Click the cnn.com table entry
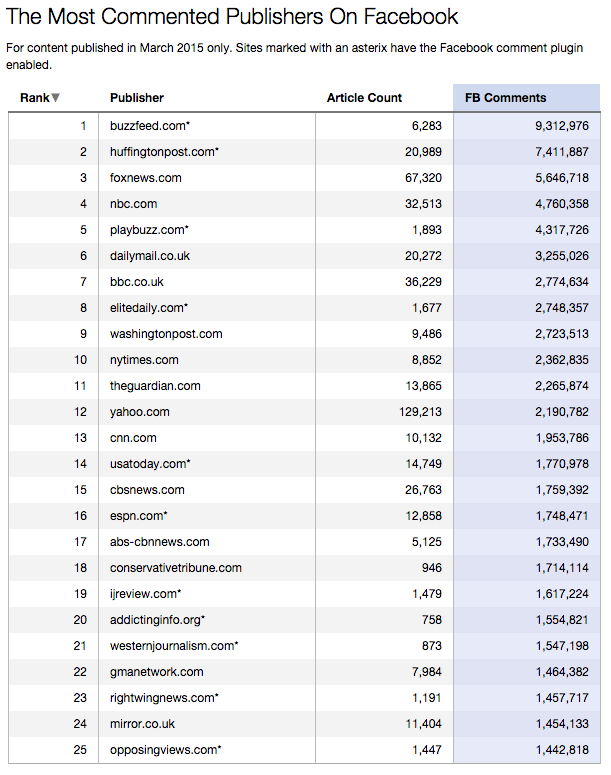Viewport: 611px width, 775px height. 133,438
